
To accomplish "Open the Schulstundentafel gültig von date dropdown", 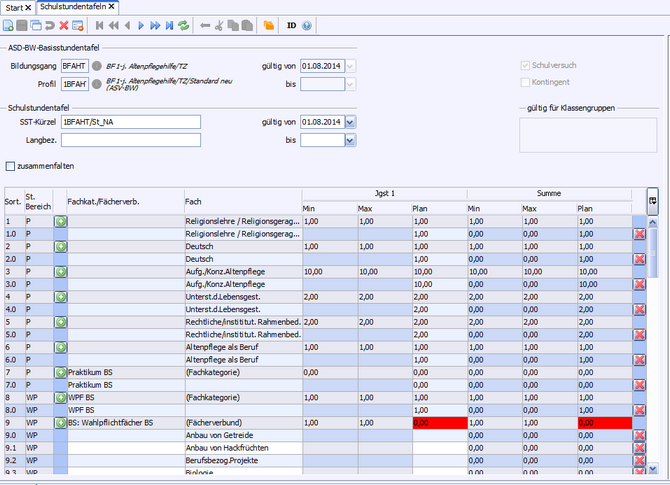I will pyautogui.click(x=350, y=122).
